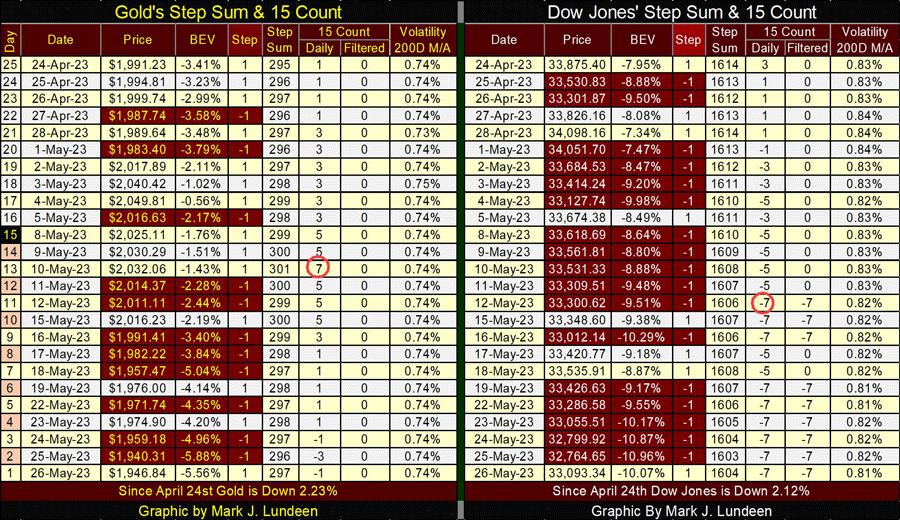Click Gold date cell 10-May-23
The width and height of the screenshot is (900, 520).
tap(60, 269)
